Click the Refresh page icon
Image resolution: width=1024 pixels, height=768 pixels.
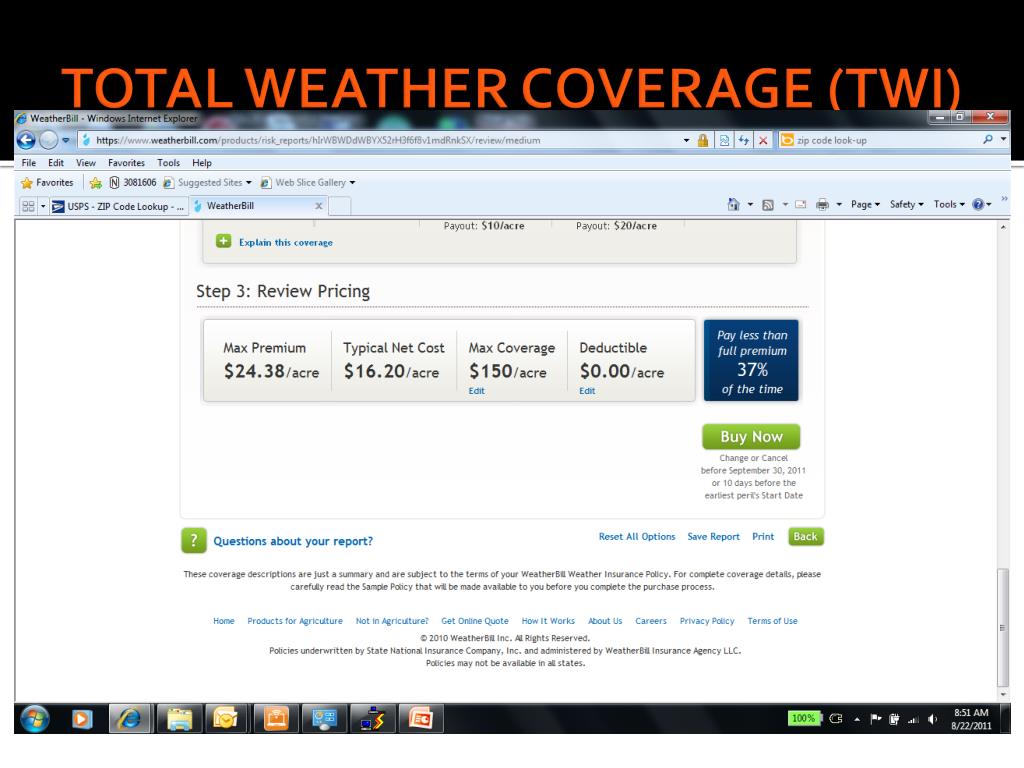(743, 140)
